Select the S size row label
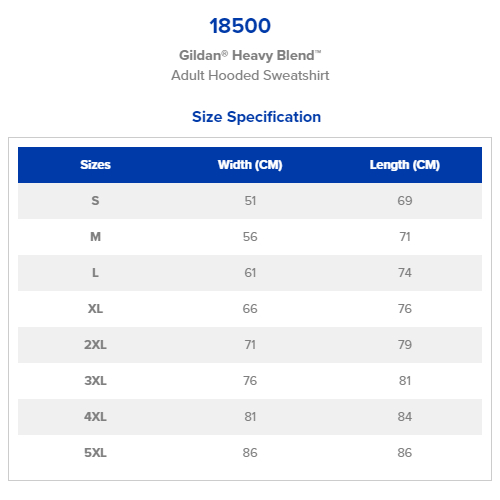Image resolution: width=500 pixels, height=500 pixels. (95, 201)
